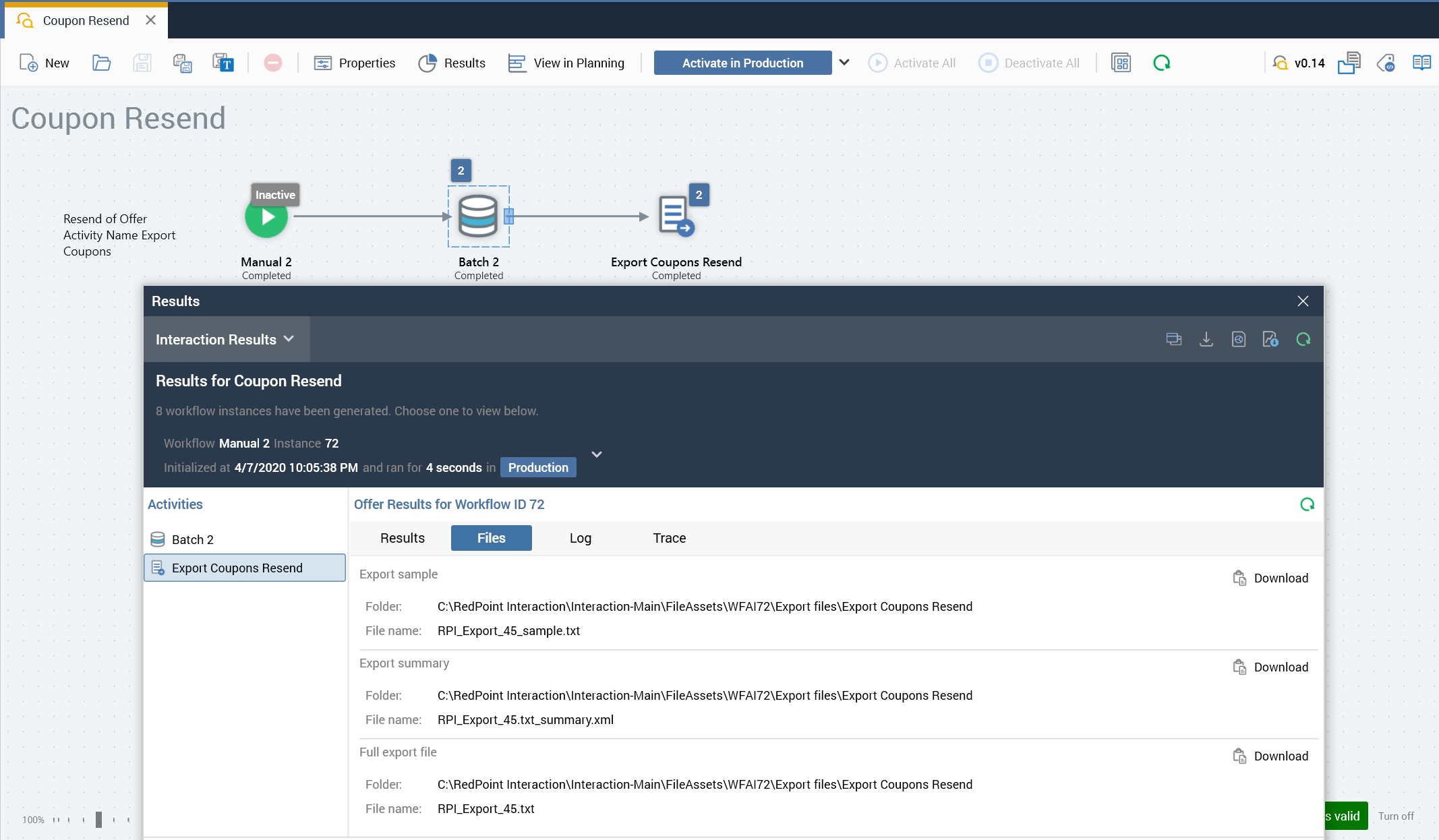
Task: Click the Activate in Production button
Action: click(742, 63)
